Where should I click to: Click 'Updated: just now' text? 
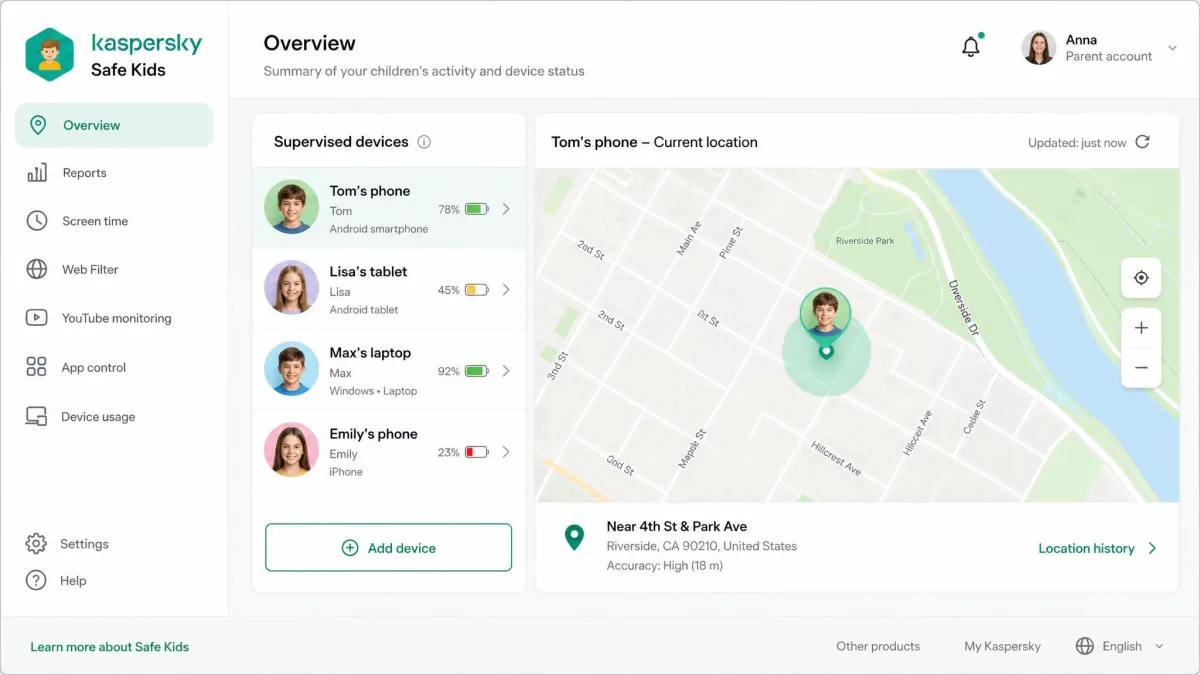click(x=1077, y=143)
